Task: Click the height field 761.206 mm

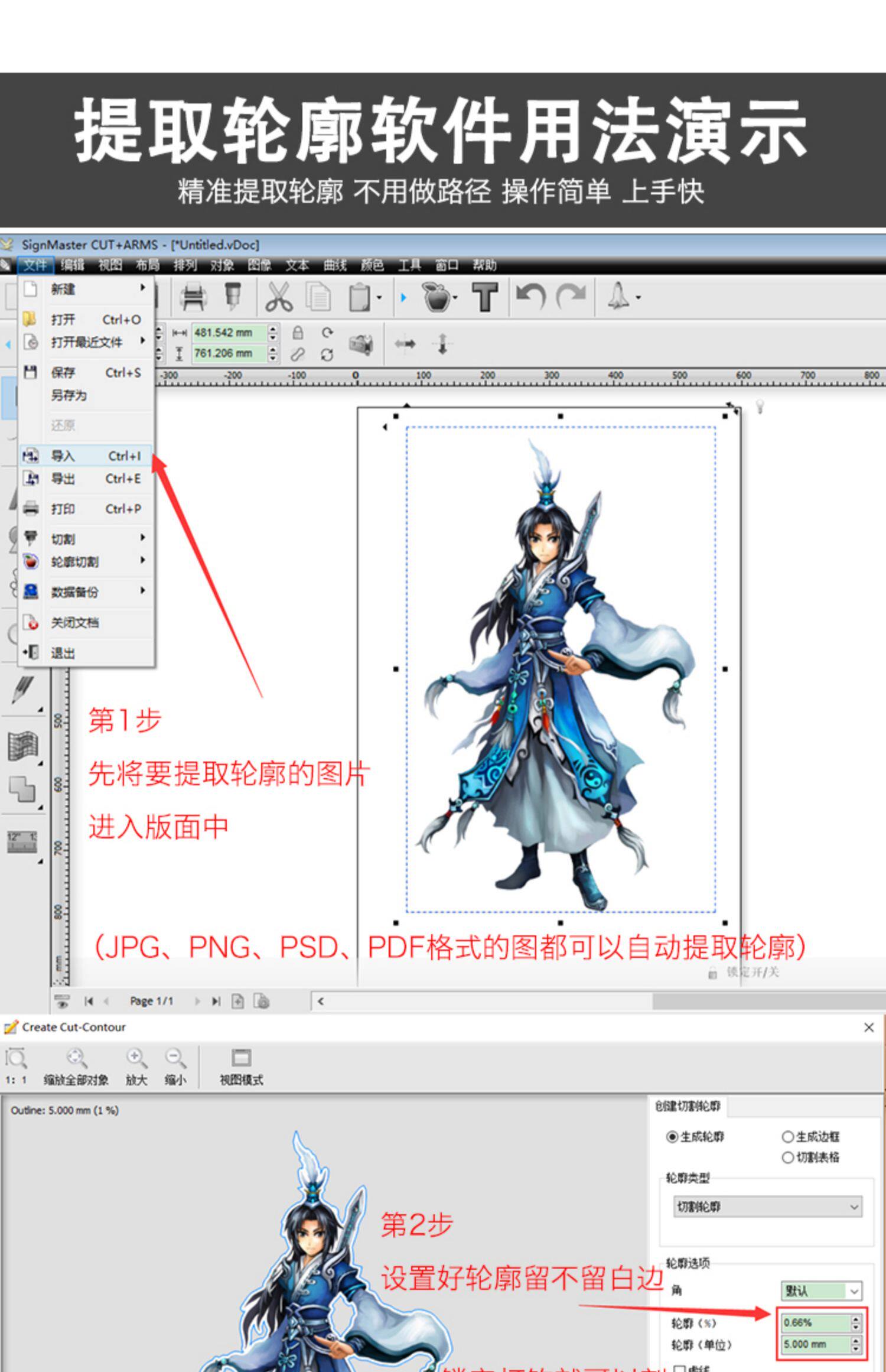Action: click(x=230, y=353)
